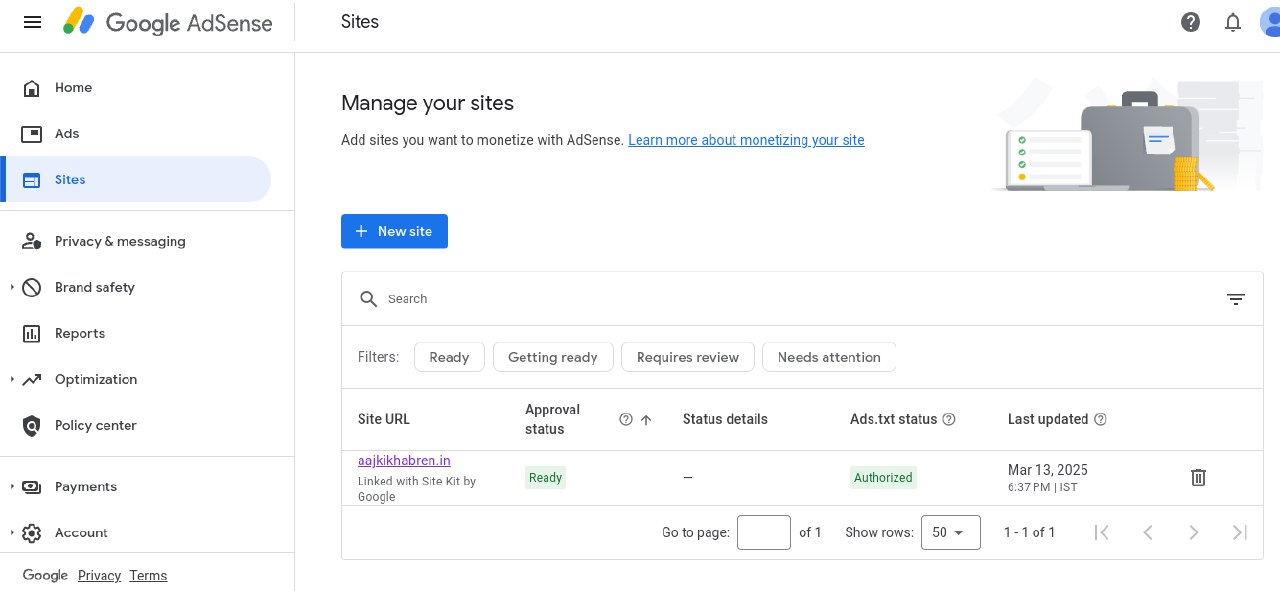Toggle the Ready filter chip
Screen dimensions: 1280x591
click(x=449, y=357)
